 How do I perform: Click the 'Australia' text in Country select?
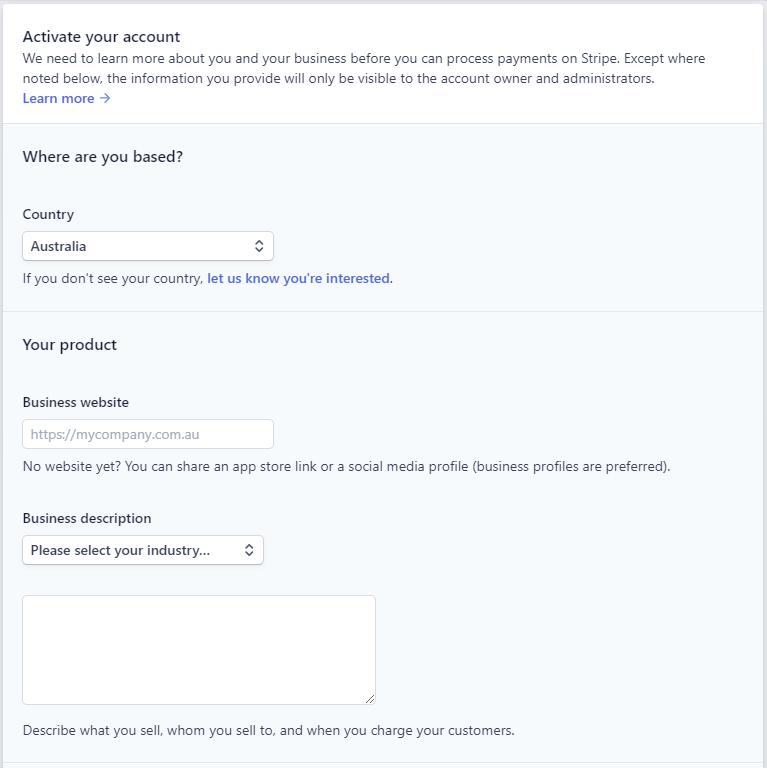click(58, 246)
